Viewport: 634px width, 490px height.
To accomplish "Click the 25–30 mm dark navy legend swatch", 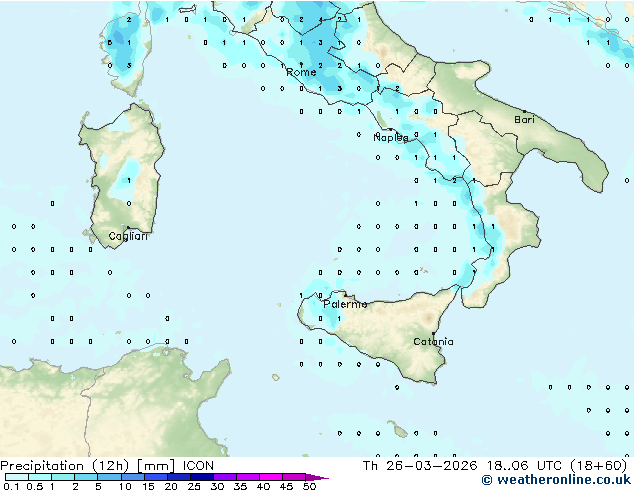I will click(202, 477).
